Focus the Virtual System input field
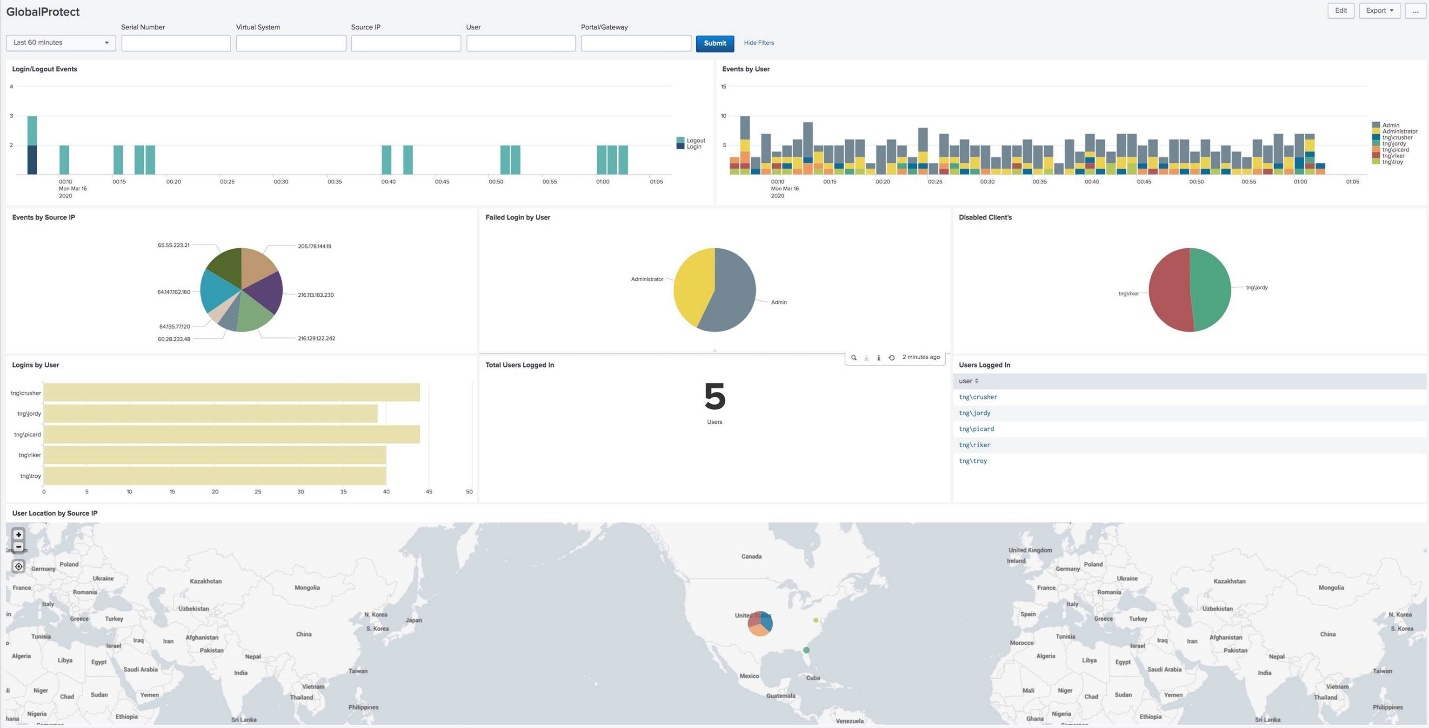Screen dimensions: 1429x728 click(x=291, y=43)
